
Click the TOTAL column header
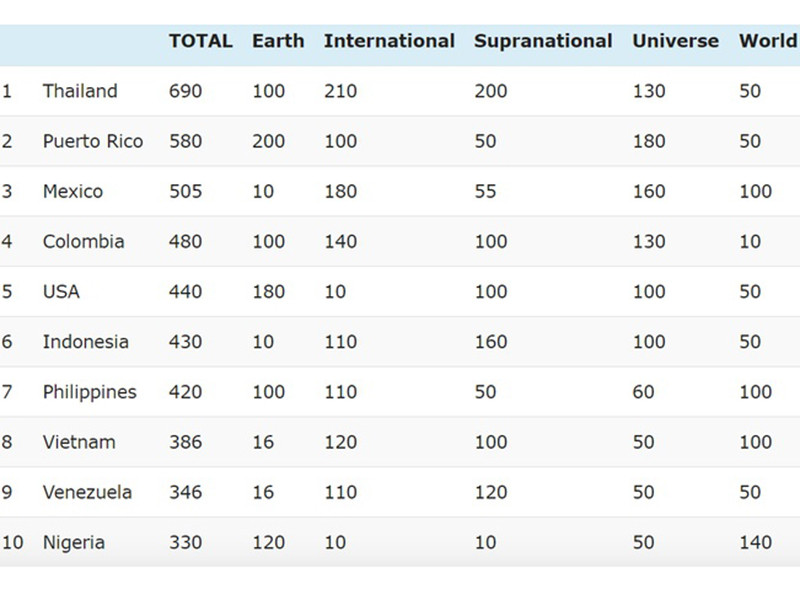click(200, 41)
